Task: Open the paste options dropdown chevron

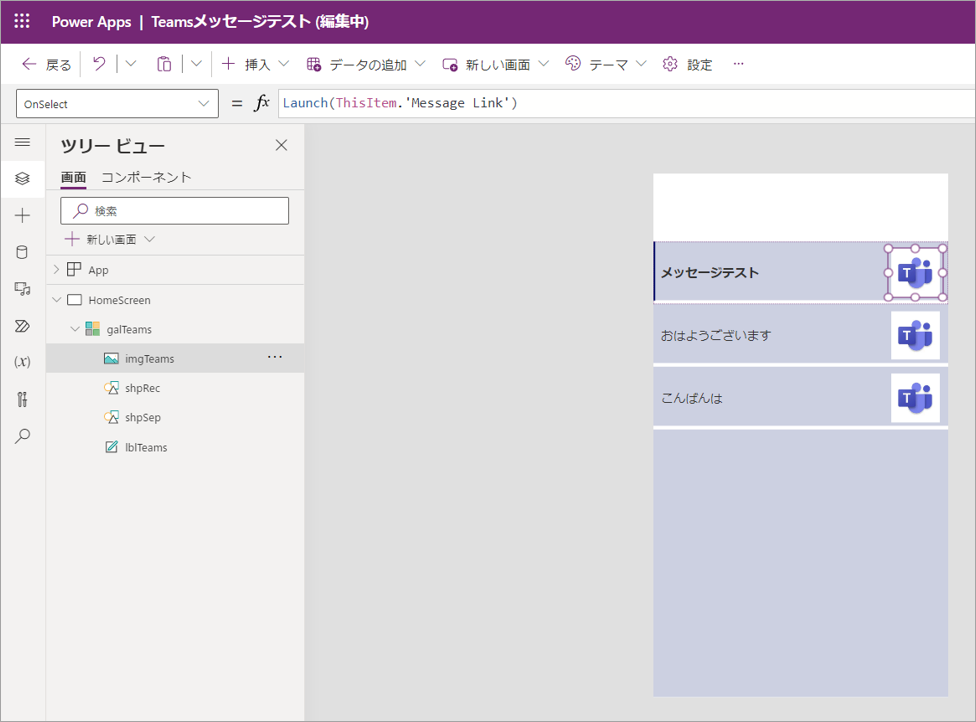Action: (x=196, y=63)
